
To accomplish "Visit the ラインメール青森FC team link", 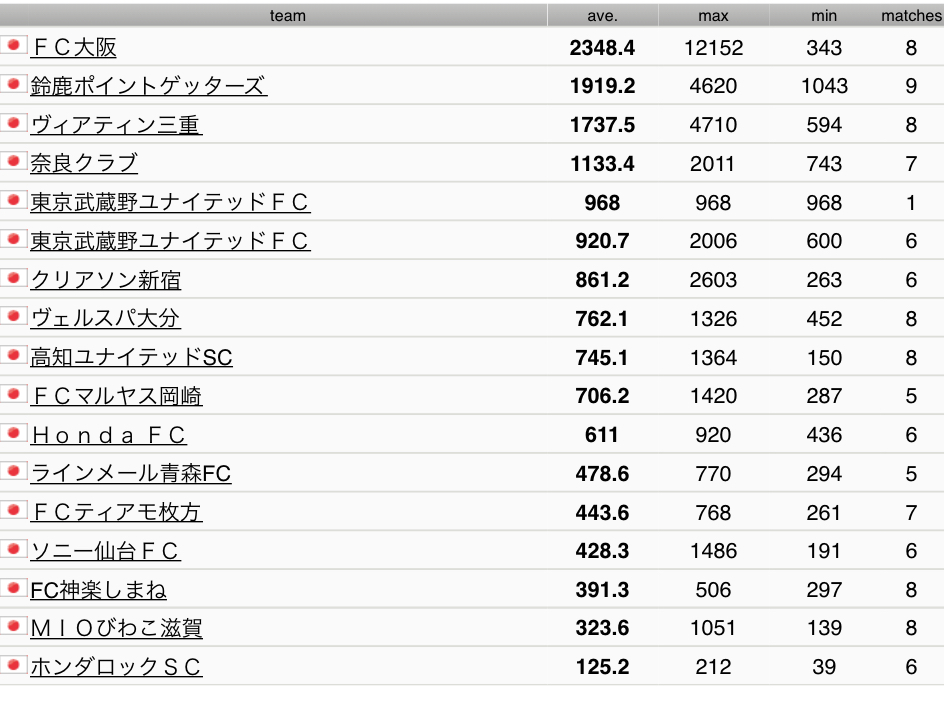I will pyautogui.click(x=131, y=473).
